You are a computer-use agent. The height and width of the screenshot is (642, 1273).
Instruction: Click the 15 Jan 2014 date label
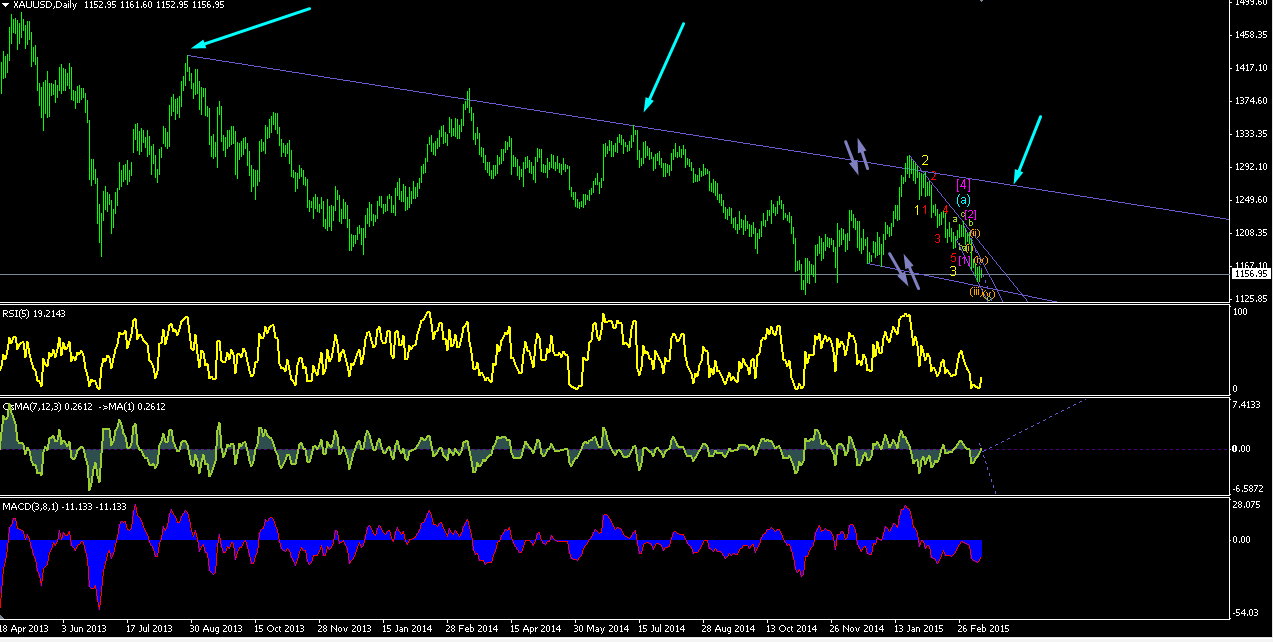coord(407,629)
